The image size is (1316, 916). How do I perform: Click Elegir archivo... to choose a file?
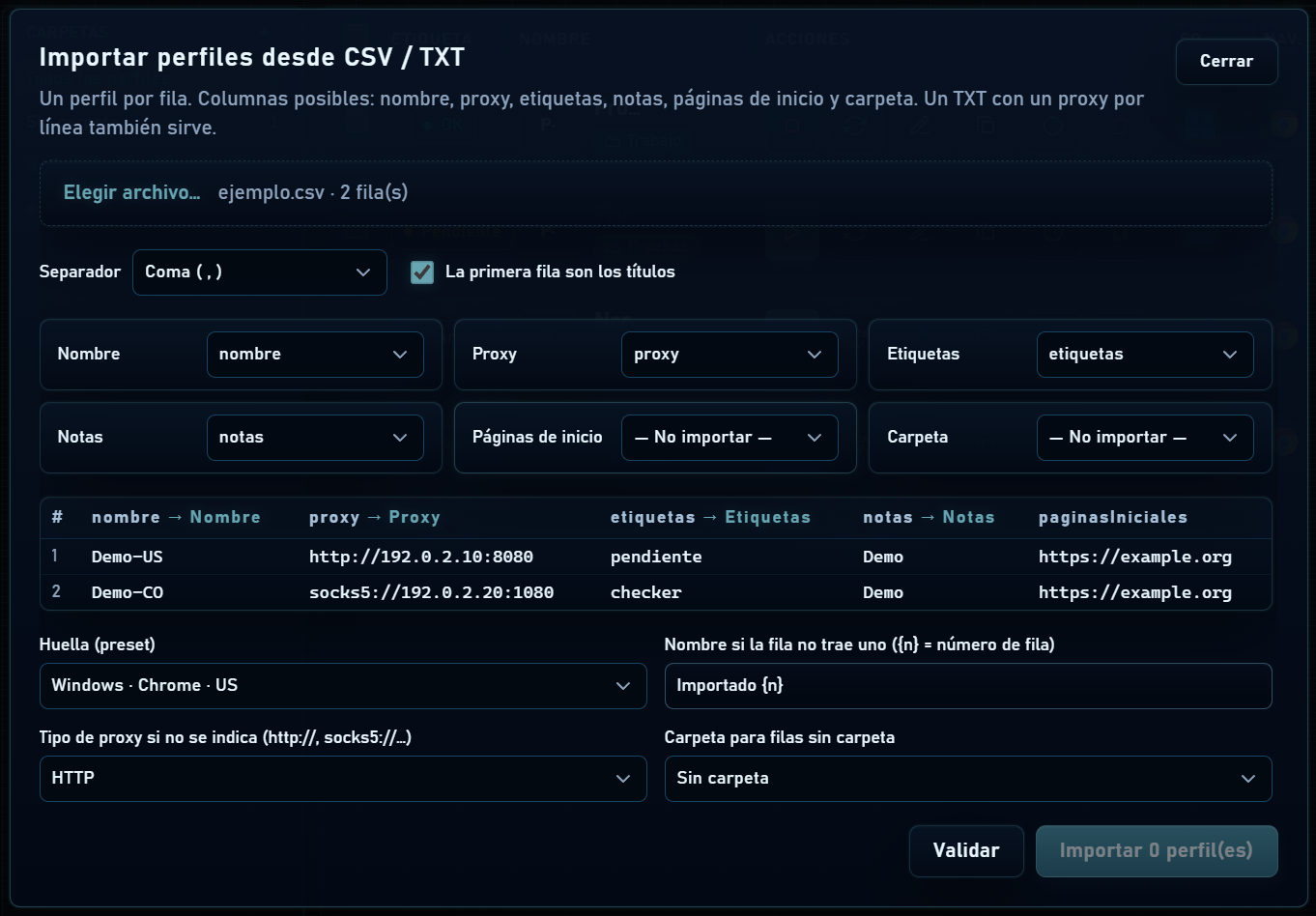132,192
